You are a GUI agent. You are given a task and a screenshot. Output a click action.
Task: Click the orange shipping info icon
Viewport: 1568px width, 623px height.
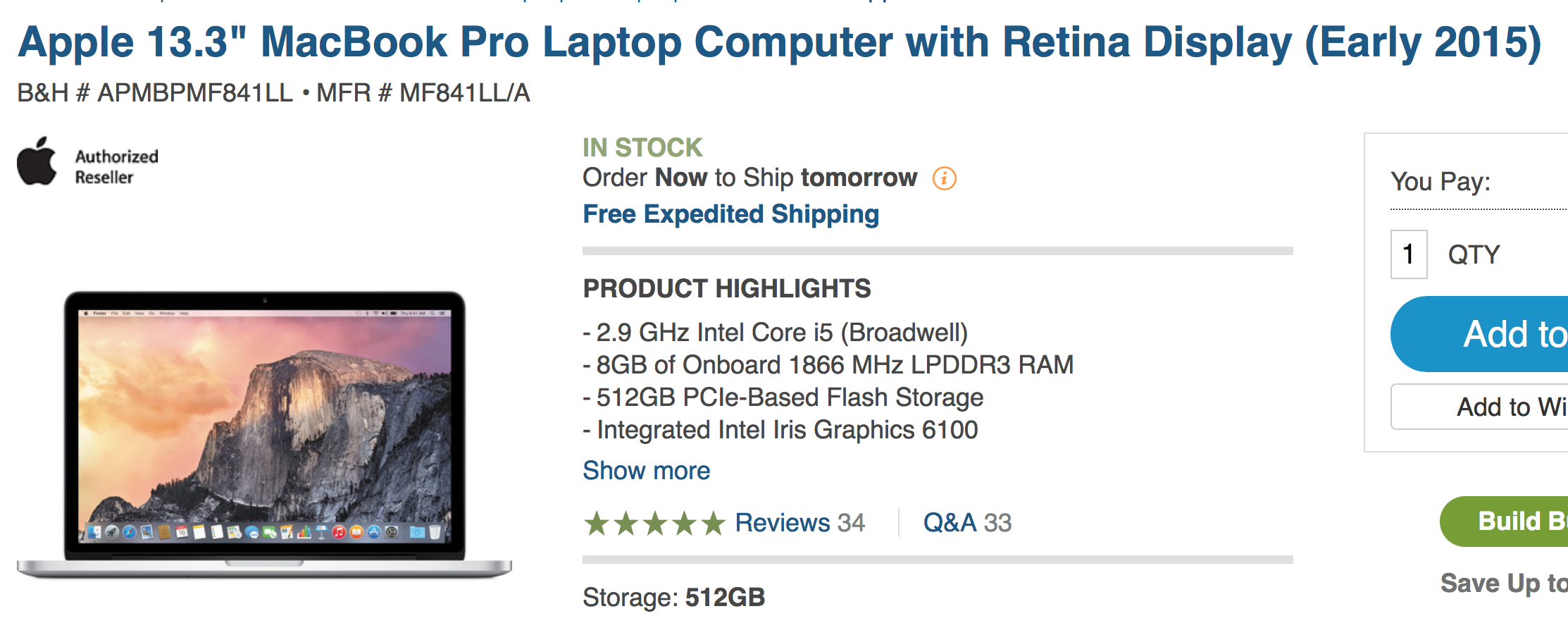click(x=944, y=178)
